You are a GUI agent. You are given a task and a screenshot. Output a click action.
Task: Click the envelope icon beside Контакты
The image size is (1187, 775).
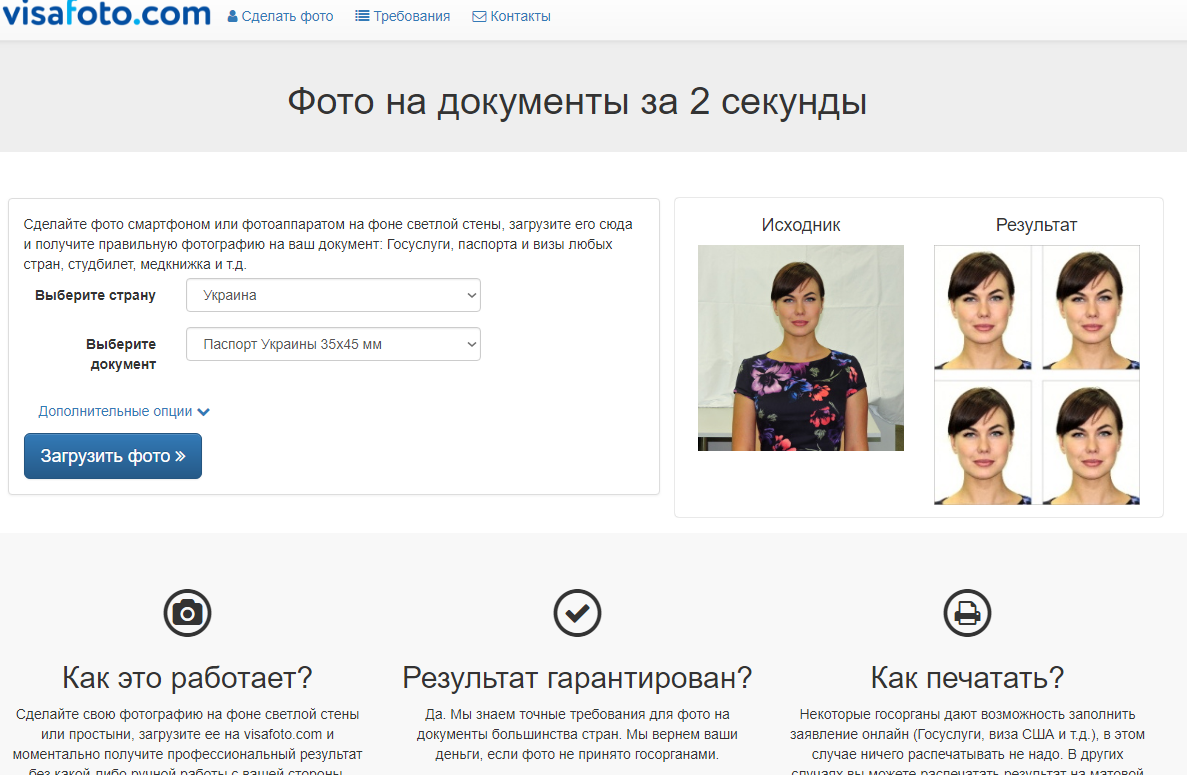coord(479,17)
